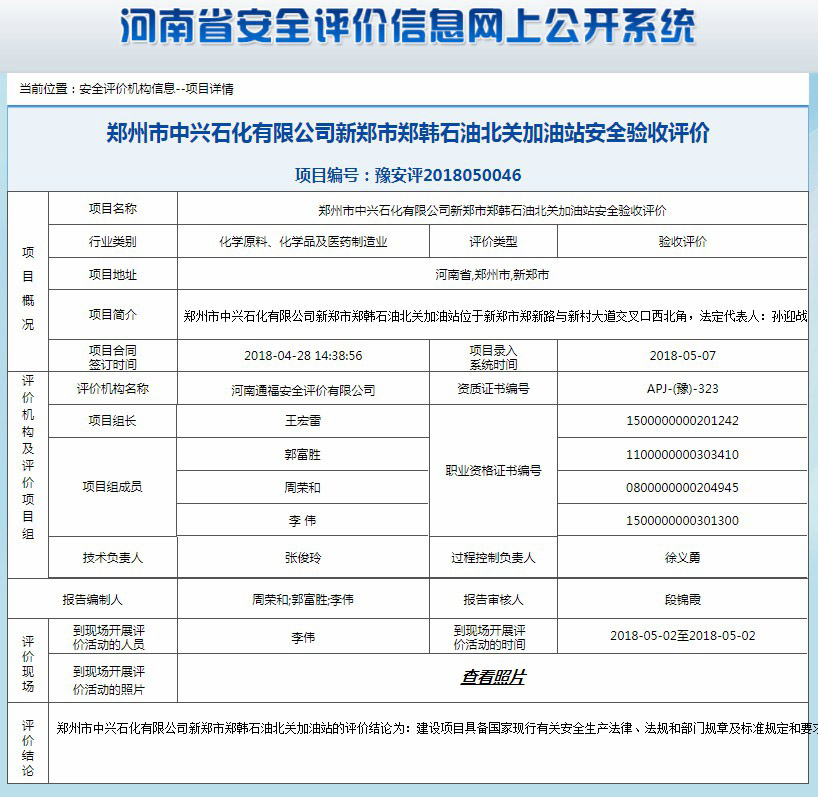The image size is (818, 797).
Task: Click process control lead 徐义勇
Action: [x=682, y=558]
